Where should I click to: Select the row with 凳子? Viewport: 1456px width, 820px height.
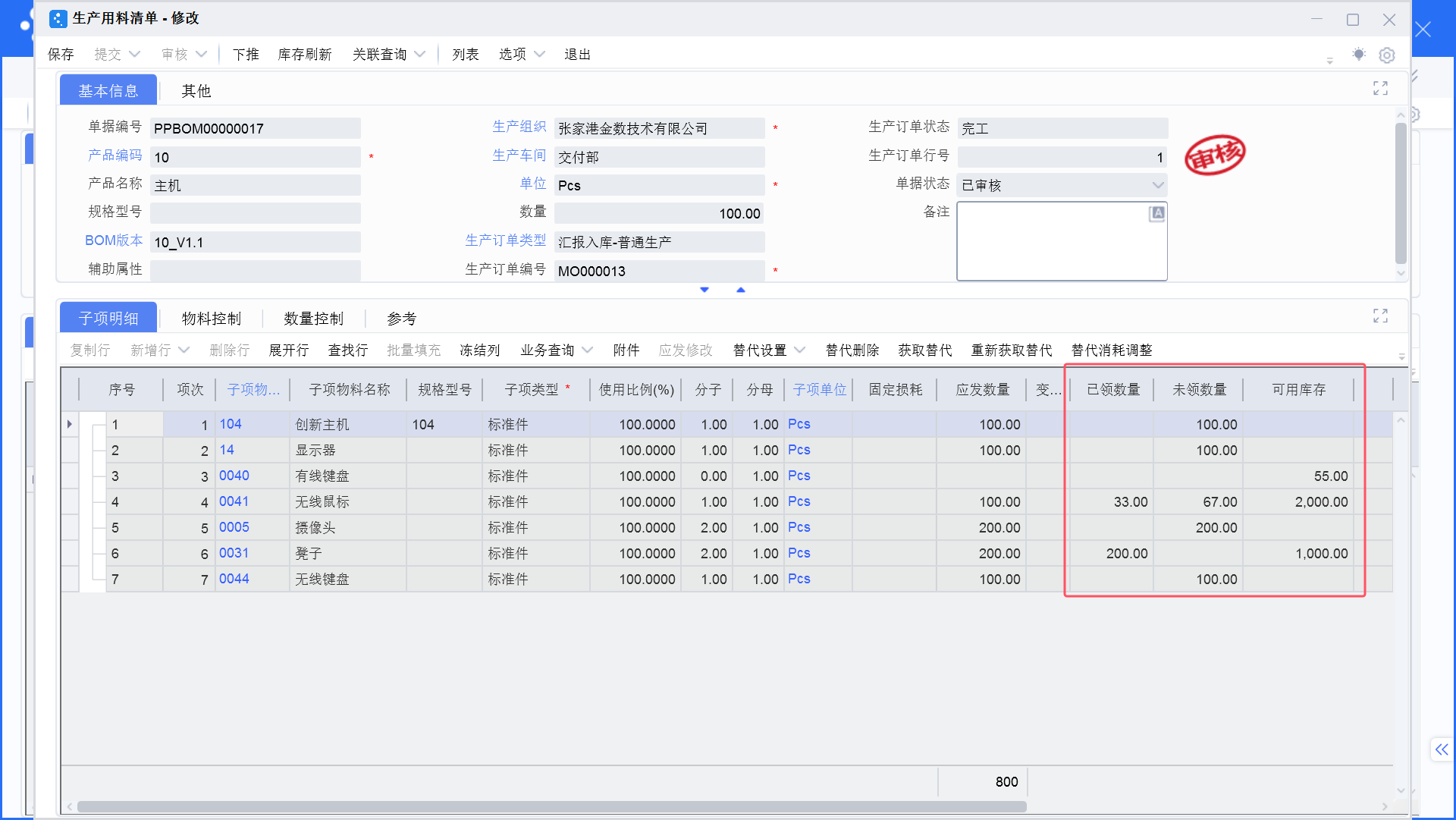point(728,553)
